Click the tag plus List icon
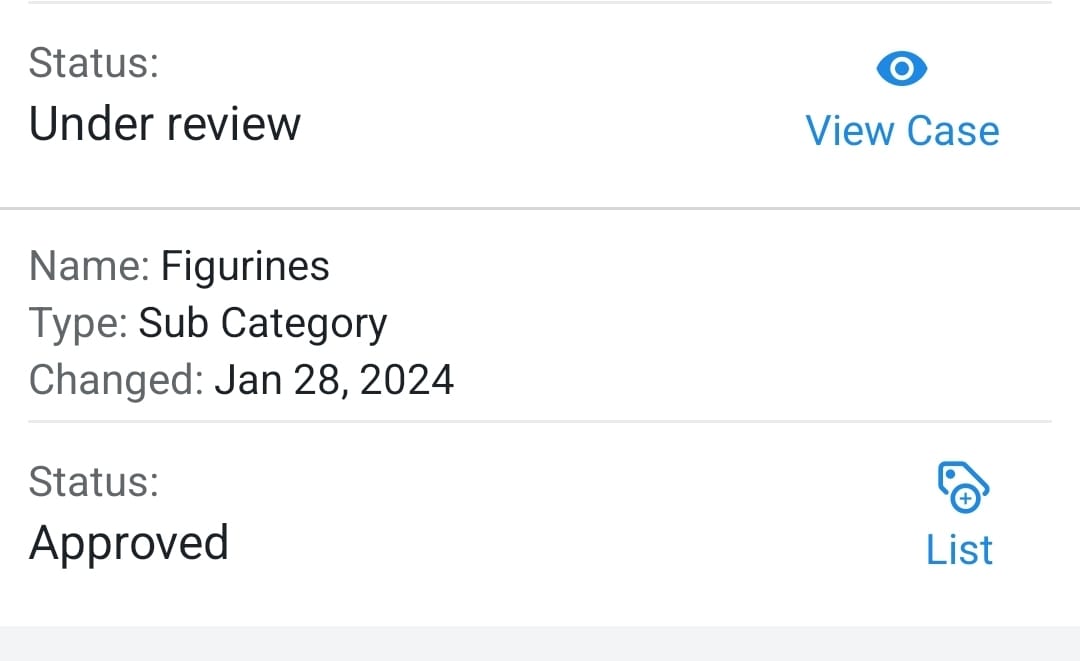 963,487
